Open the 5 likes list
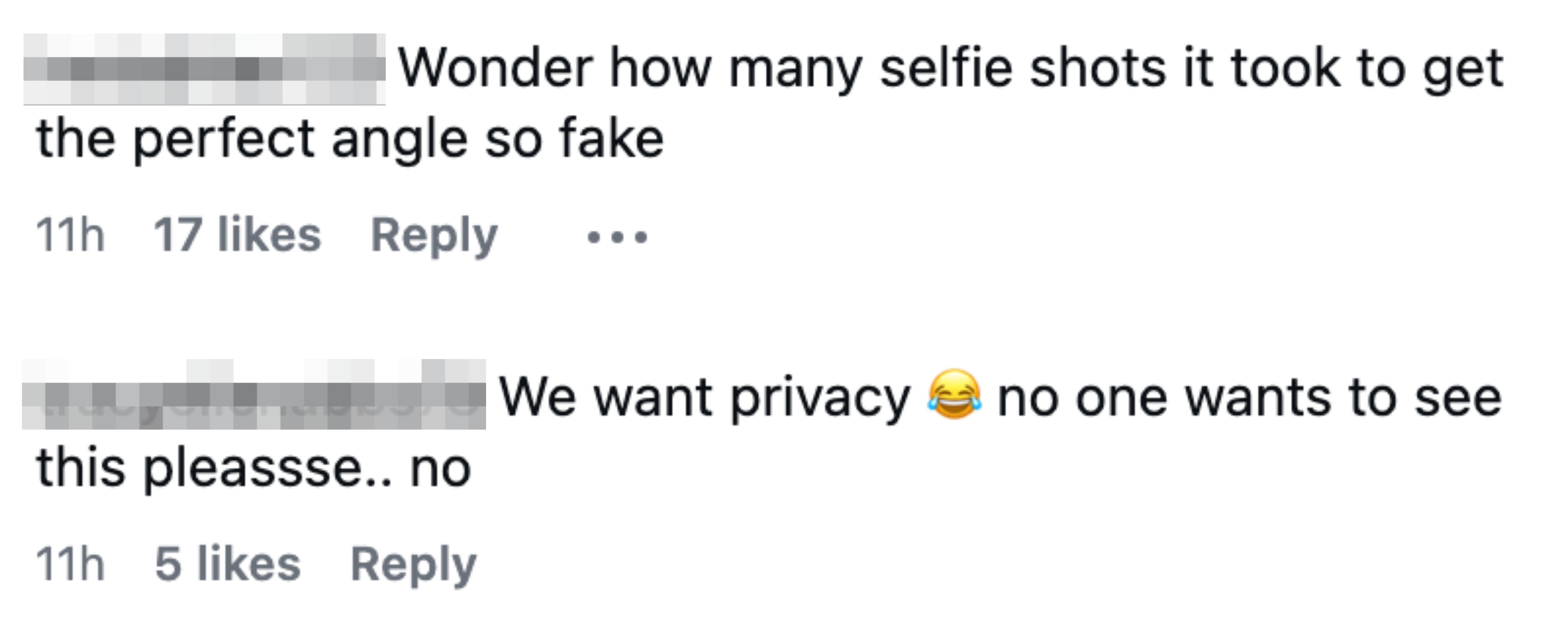Screen dimensions: 1568x635 (228, 564)
